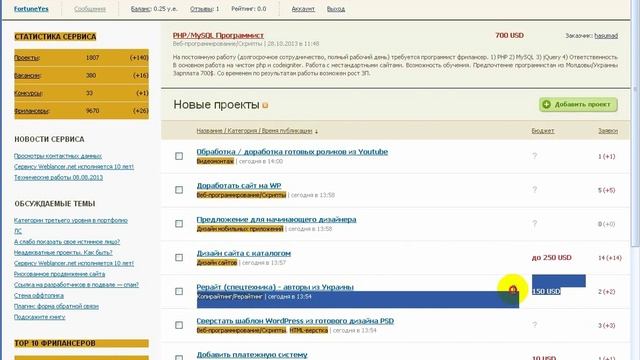Open Рерайт (спецтехника) - авторы из Украины
Viewport: 640px width, 360px height.
point(275,287)
